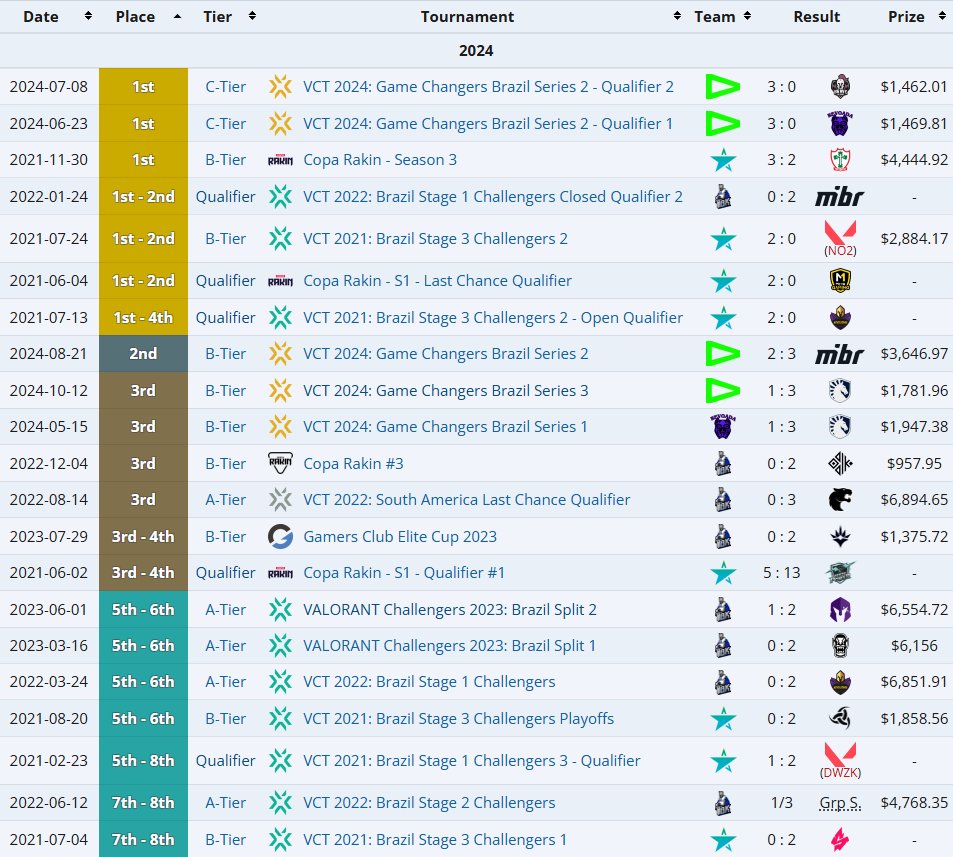Screen dimensions: 953x857
Task: Sort table by Prize column arrows
Action: click(x=942, y=16)
